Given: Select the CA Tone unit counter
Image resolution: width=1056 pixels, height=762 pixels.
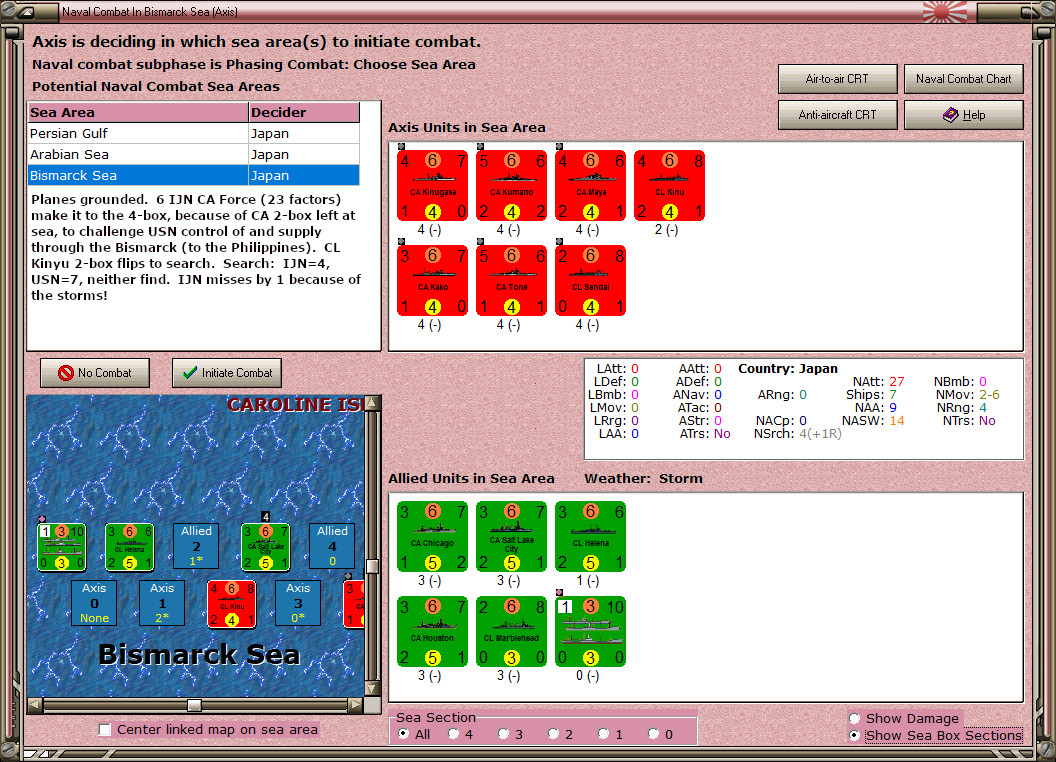Looking at the screenshot, I should click(511, 280).
